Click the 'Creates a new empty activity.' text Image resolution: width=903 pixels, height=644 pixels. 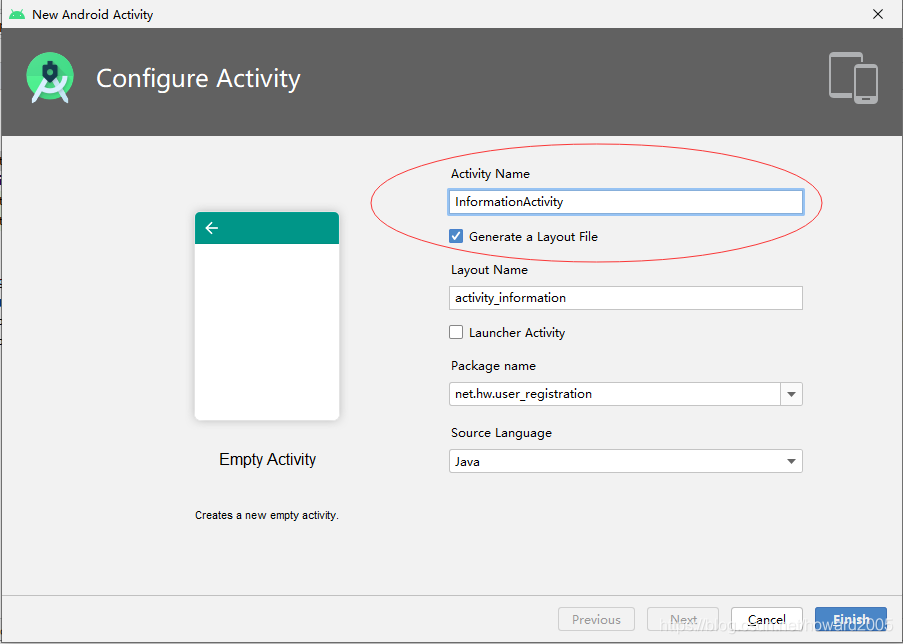pos(267,515)
